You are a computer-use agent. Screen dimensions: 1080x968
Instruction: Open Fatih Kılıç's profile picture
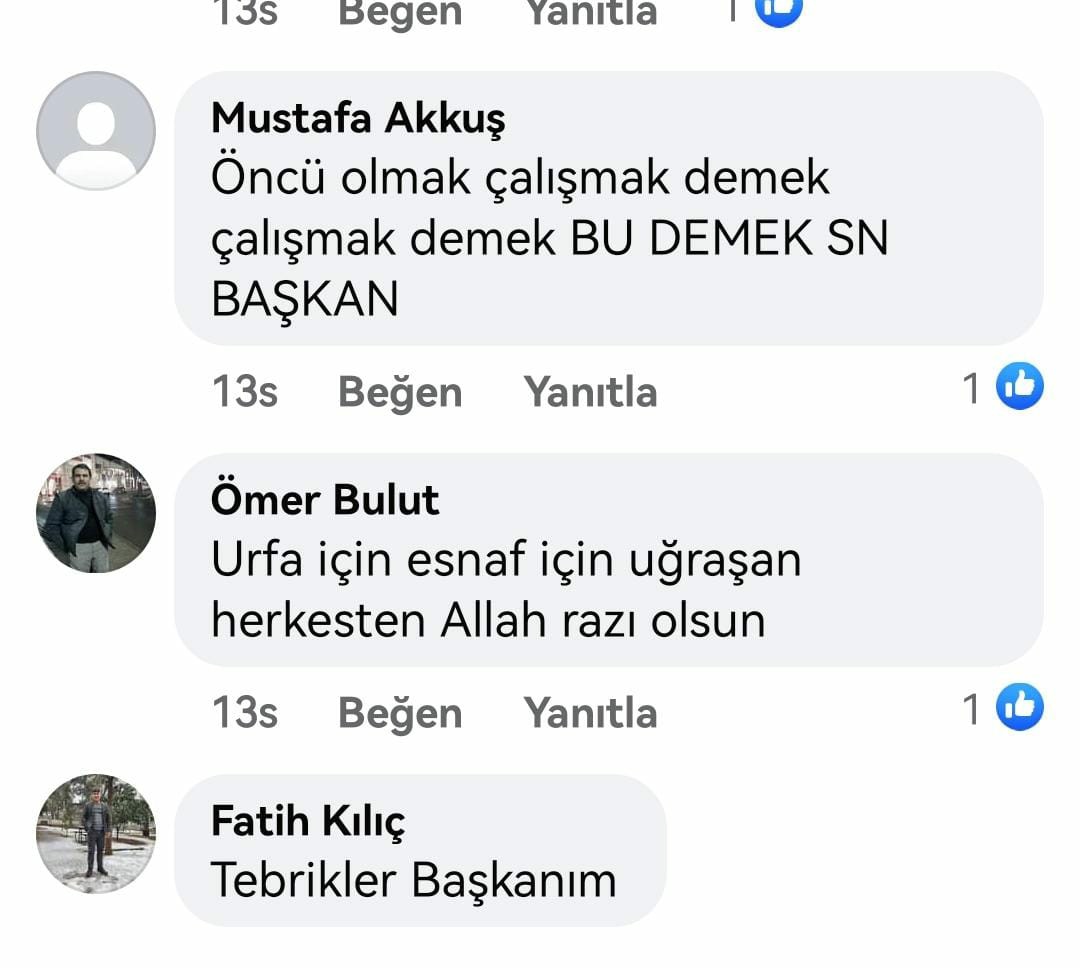click(96, 834)
